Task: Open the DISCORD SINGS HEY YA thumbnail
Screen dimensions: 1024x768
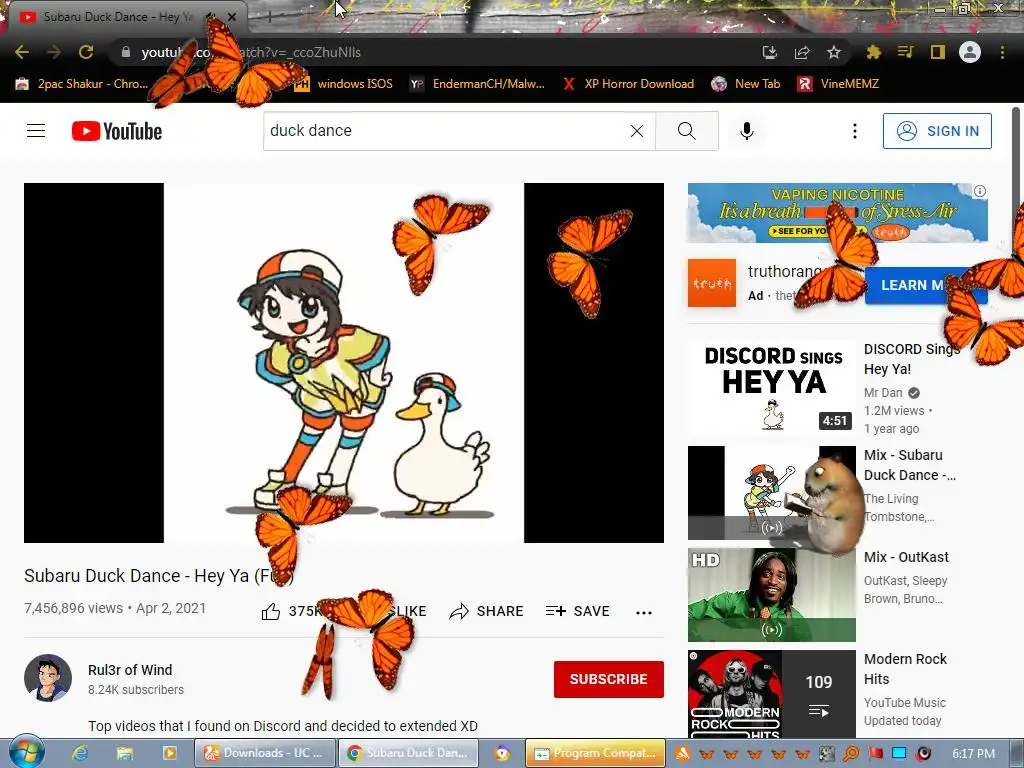Action: click(x=771, y=388)
